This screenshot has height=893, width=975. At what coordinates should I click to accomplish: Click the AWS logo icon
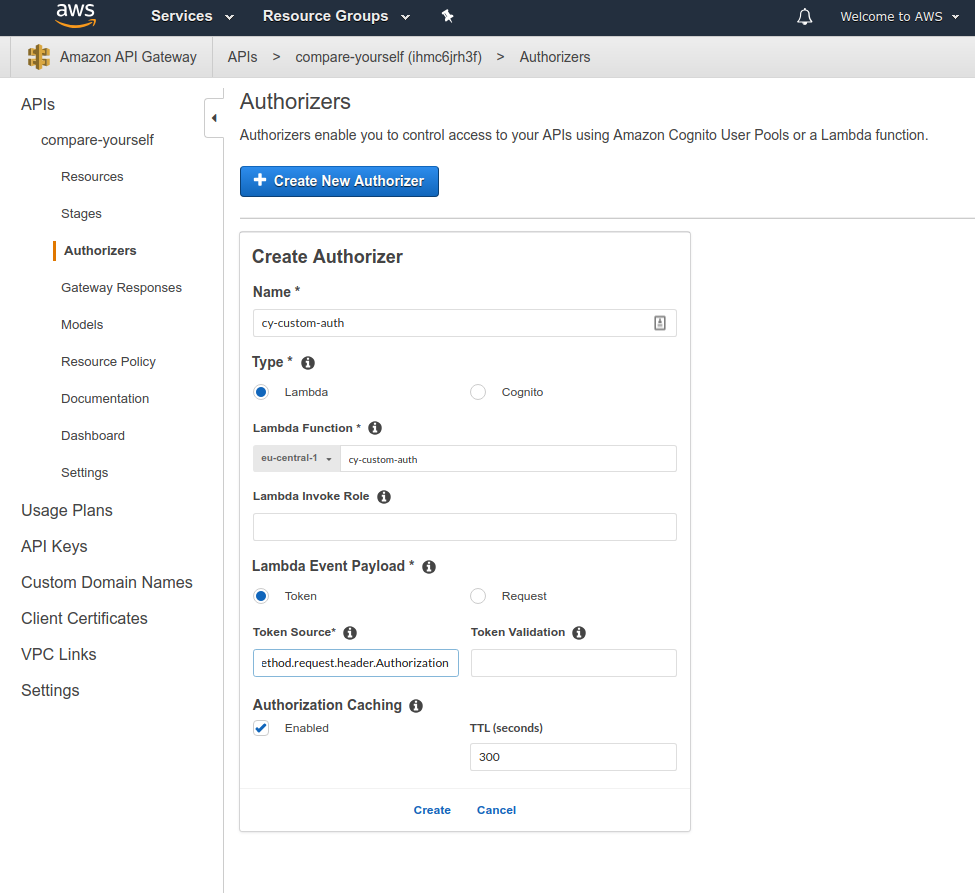coord(75,16)
